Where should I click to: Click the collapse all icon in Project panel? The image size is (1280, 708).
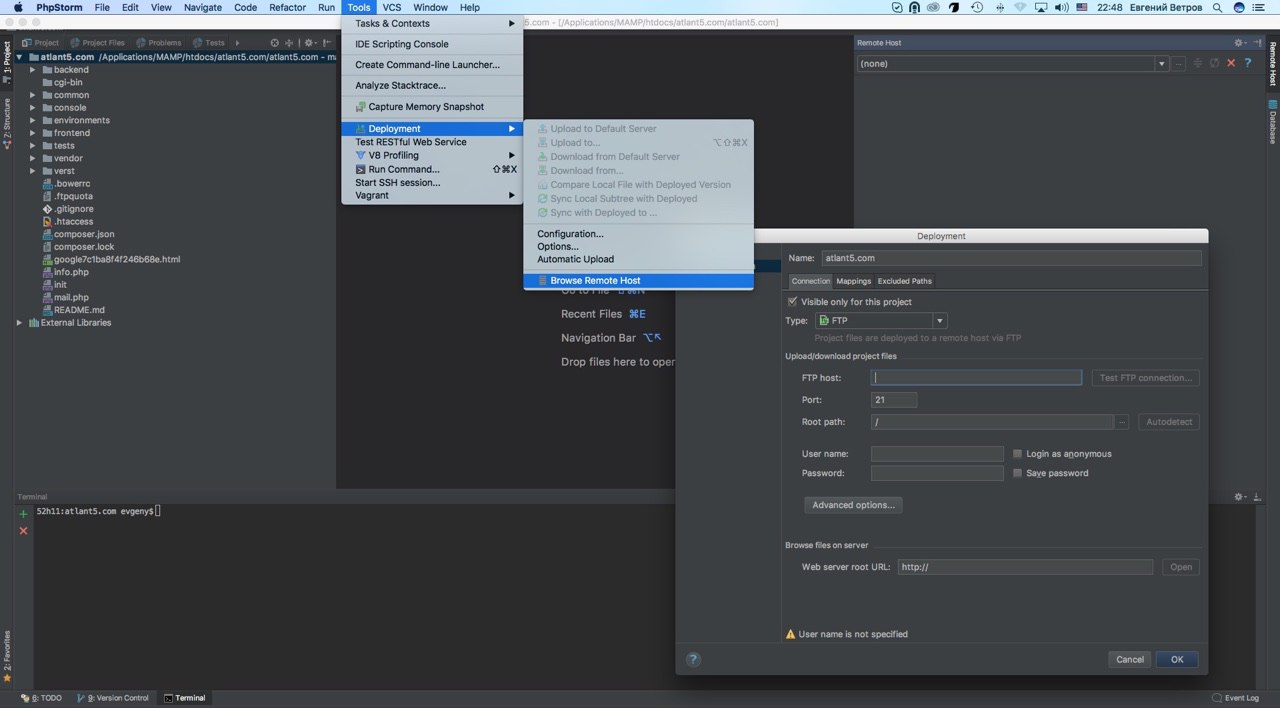tap(289, 43)
